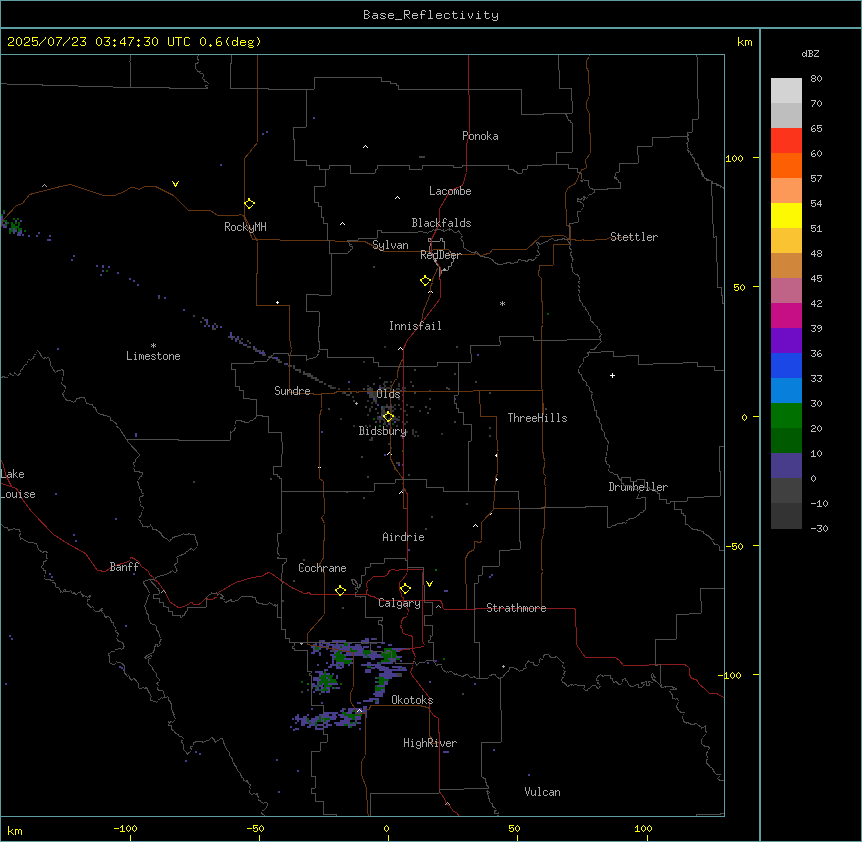Click the yellow diamond marker above Didsbury
This screenshot has width=862, height=842.
tap(388, 417)
